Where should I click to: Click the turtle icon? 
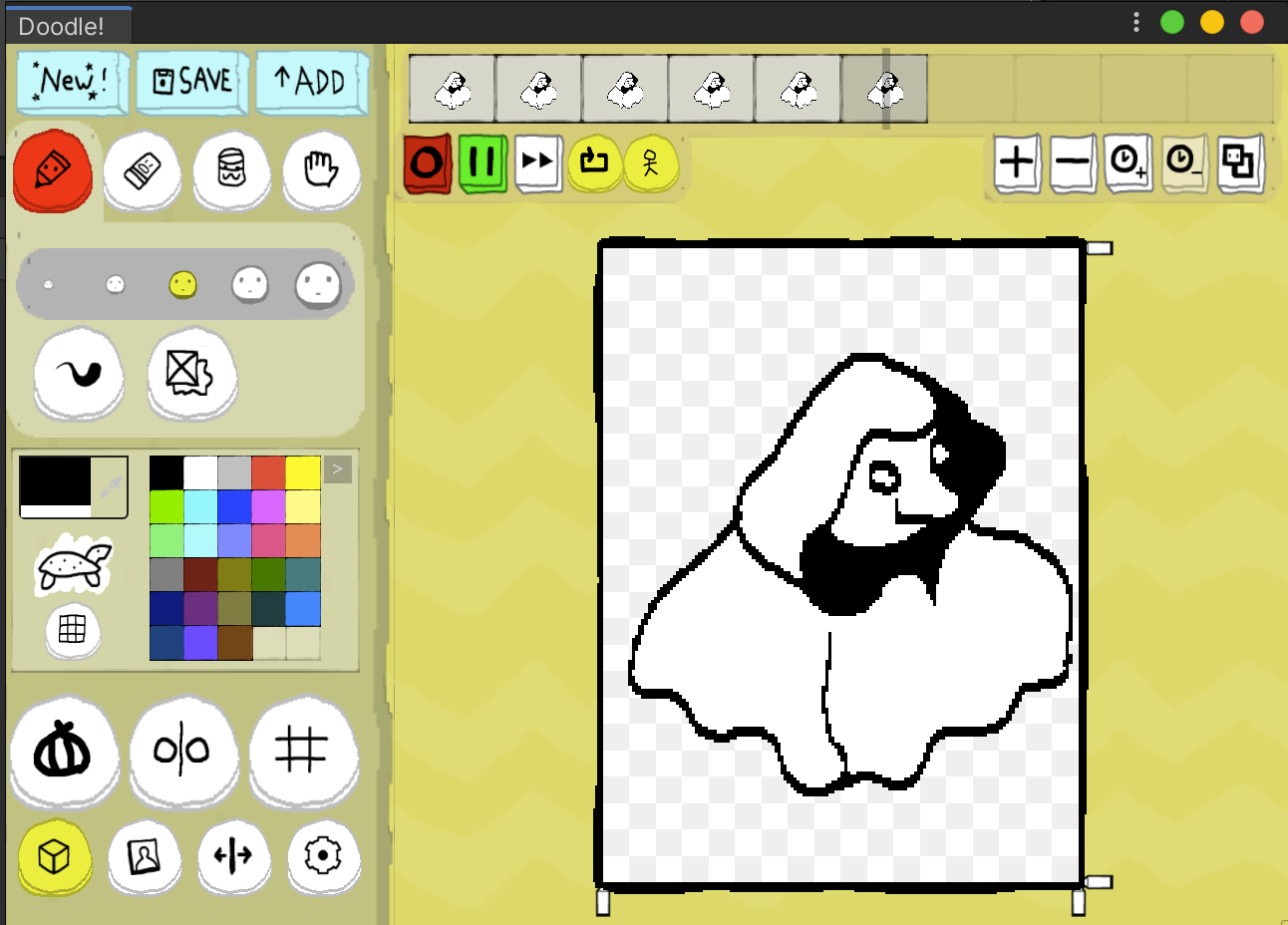(x=75, y=565)
